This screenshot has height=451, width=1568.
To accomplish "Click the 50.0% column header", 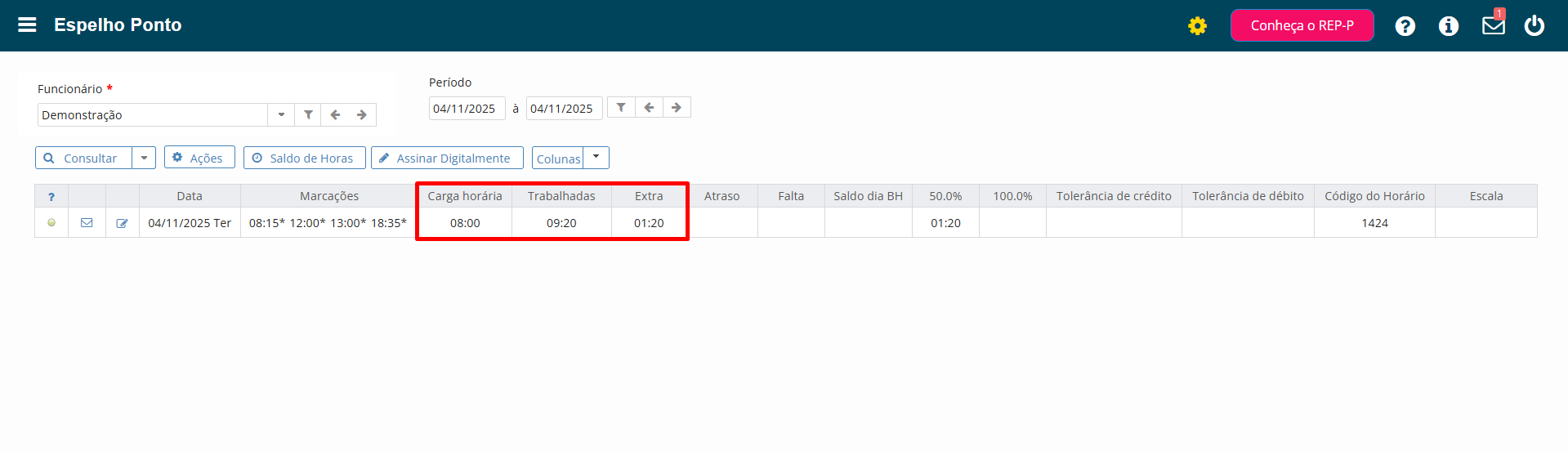I will tap(945, 196).
